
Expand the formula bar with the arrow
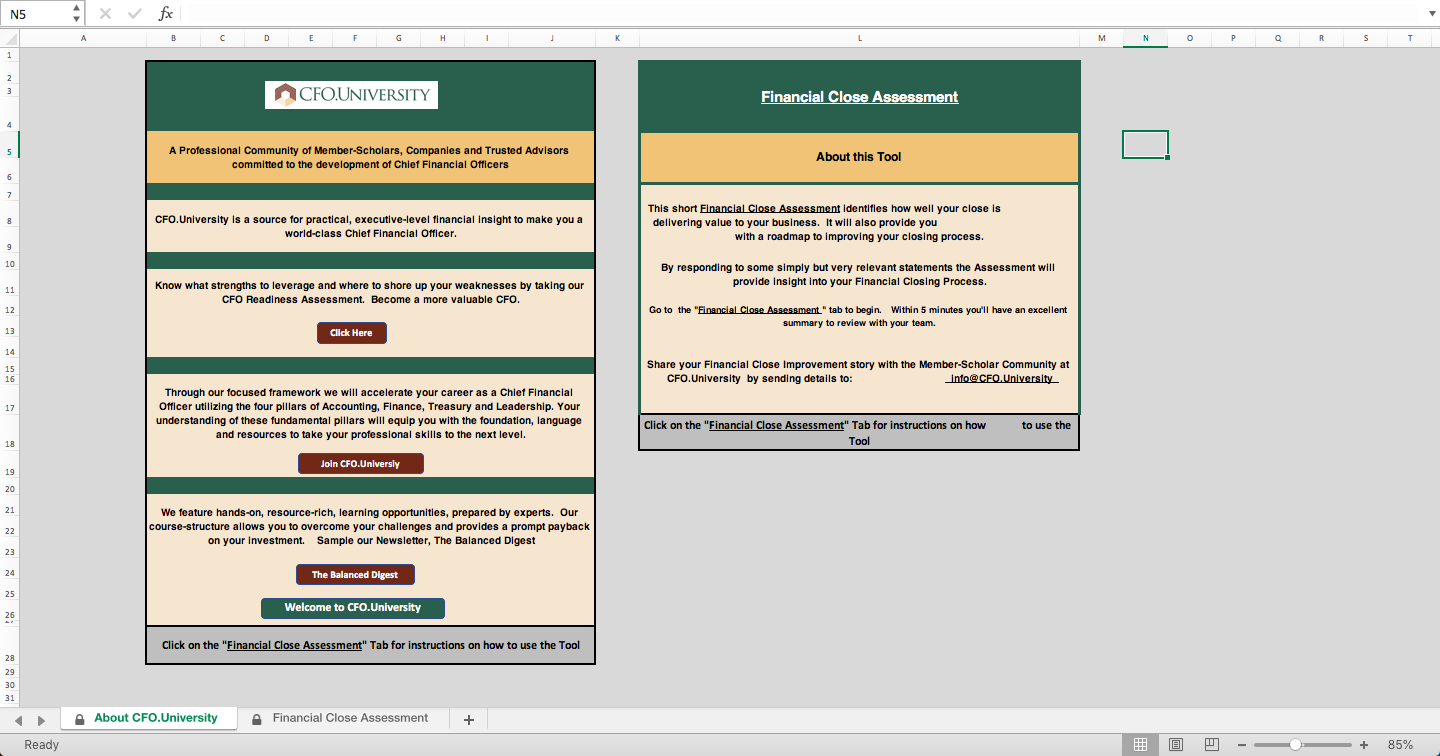1431,14
